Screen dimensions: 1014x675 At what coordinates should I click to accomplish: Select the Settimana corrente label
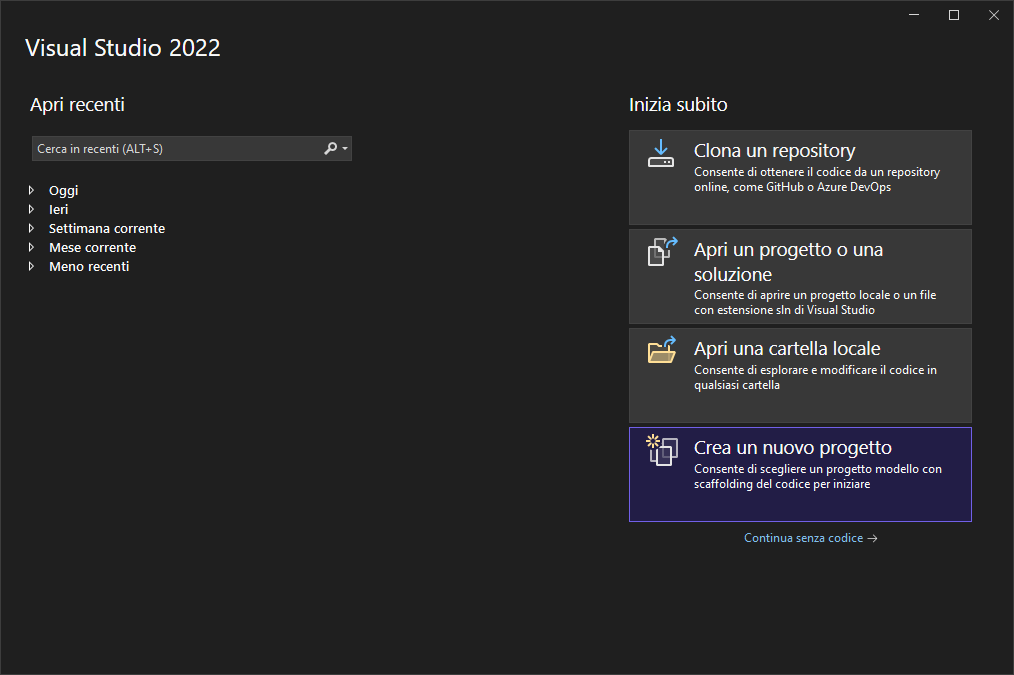[x=107, y=228]
